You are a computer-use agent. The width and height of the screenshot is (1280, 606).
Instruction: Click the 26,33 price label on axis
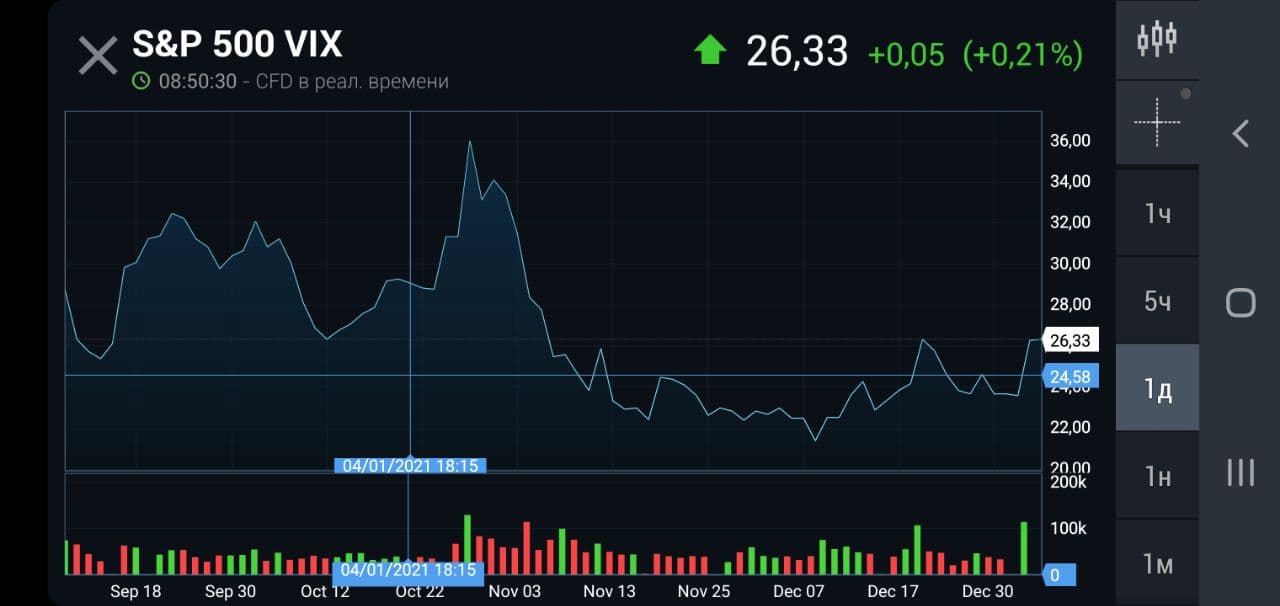pyautogui.click(x=1070, y=340)
